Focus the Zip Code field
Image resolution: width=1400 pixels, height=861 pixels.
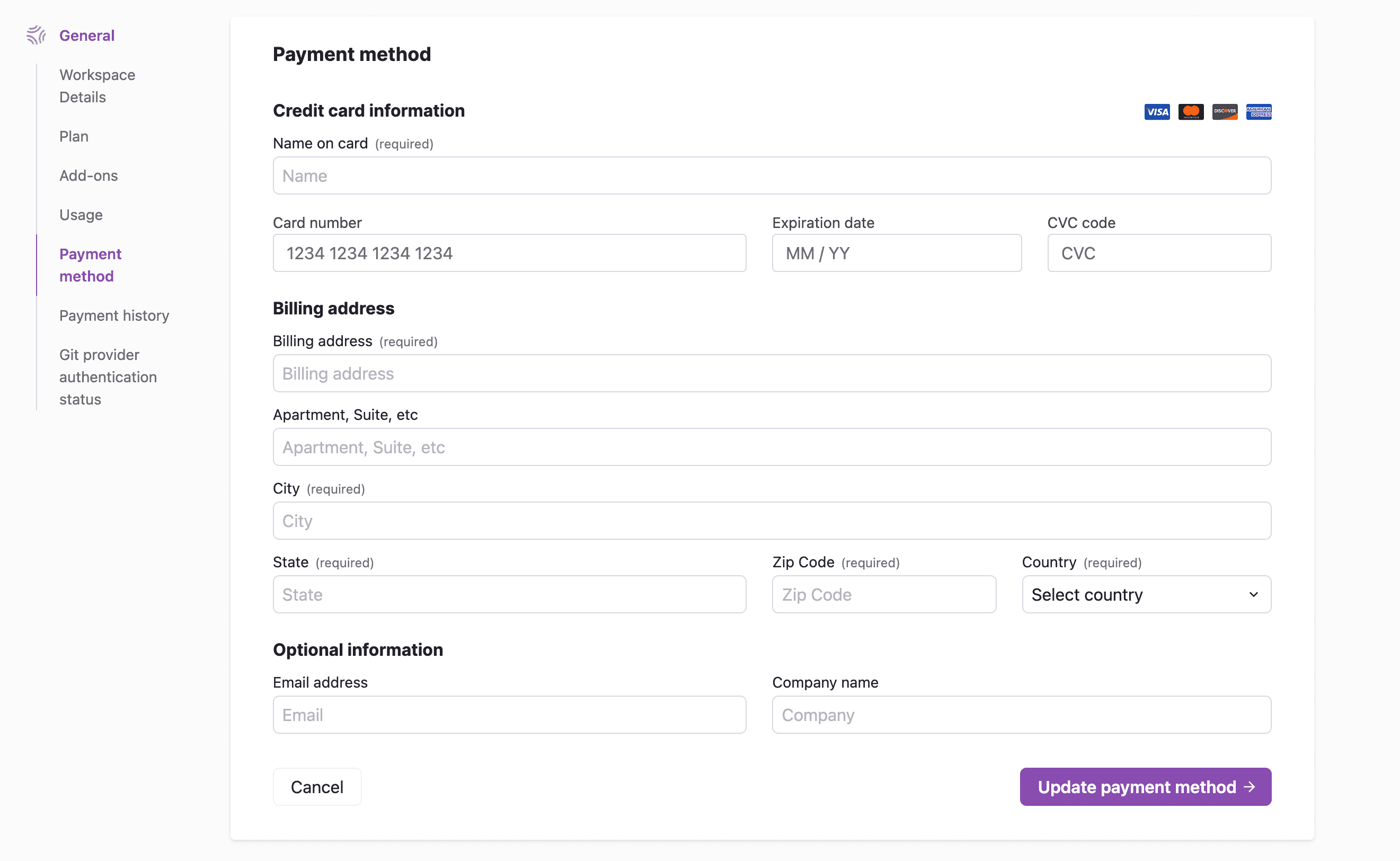(x=884, y=594)
